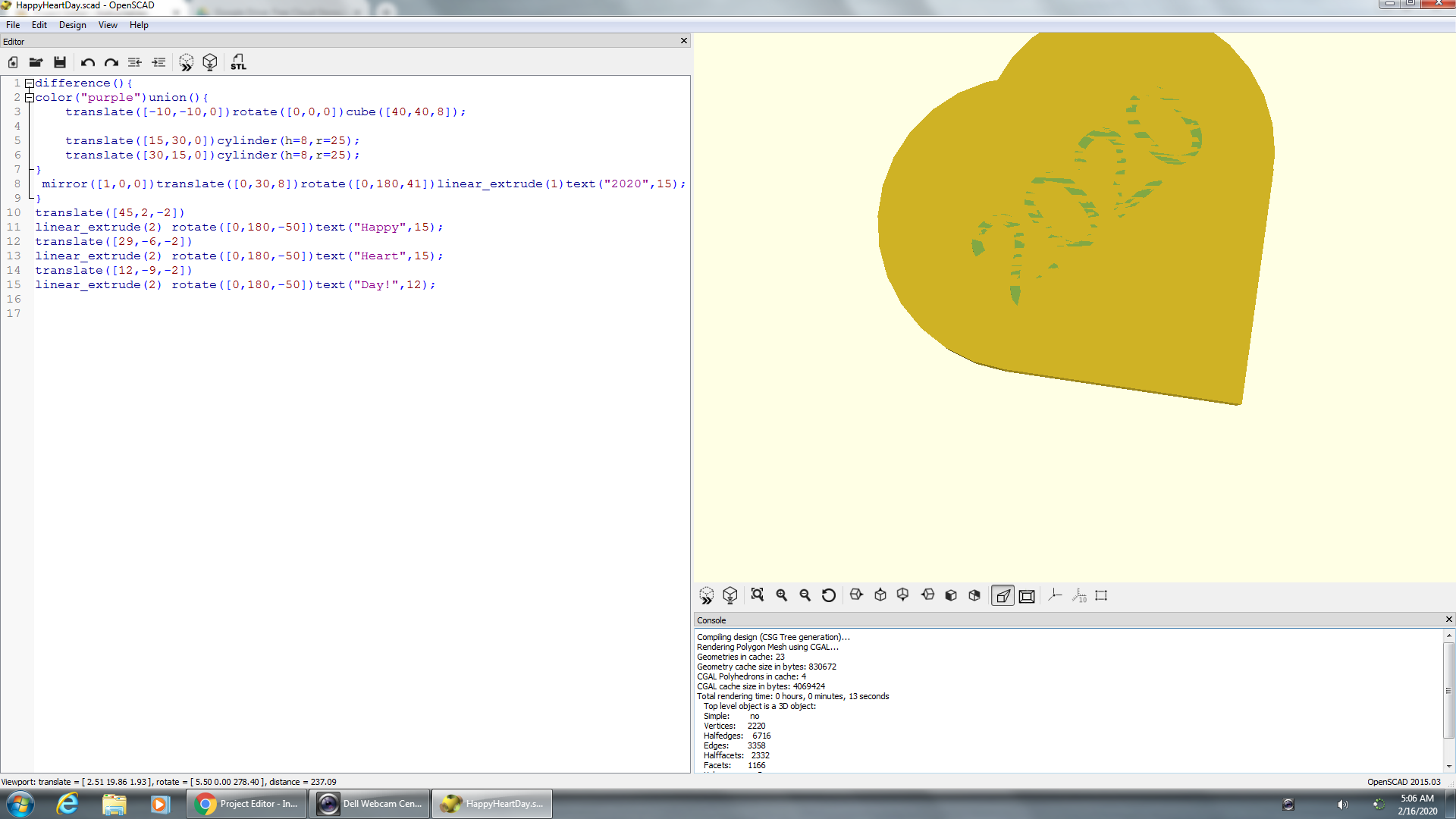Switch to the Front view
This screenshot has width=1456, height=819.
pyautogui.click(x=951, y=595)
